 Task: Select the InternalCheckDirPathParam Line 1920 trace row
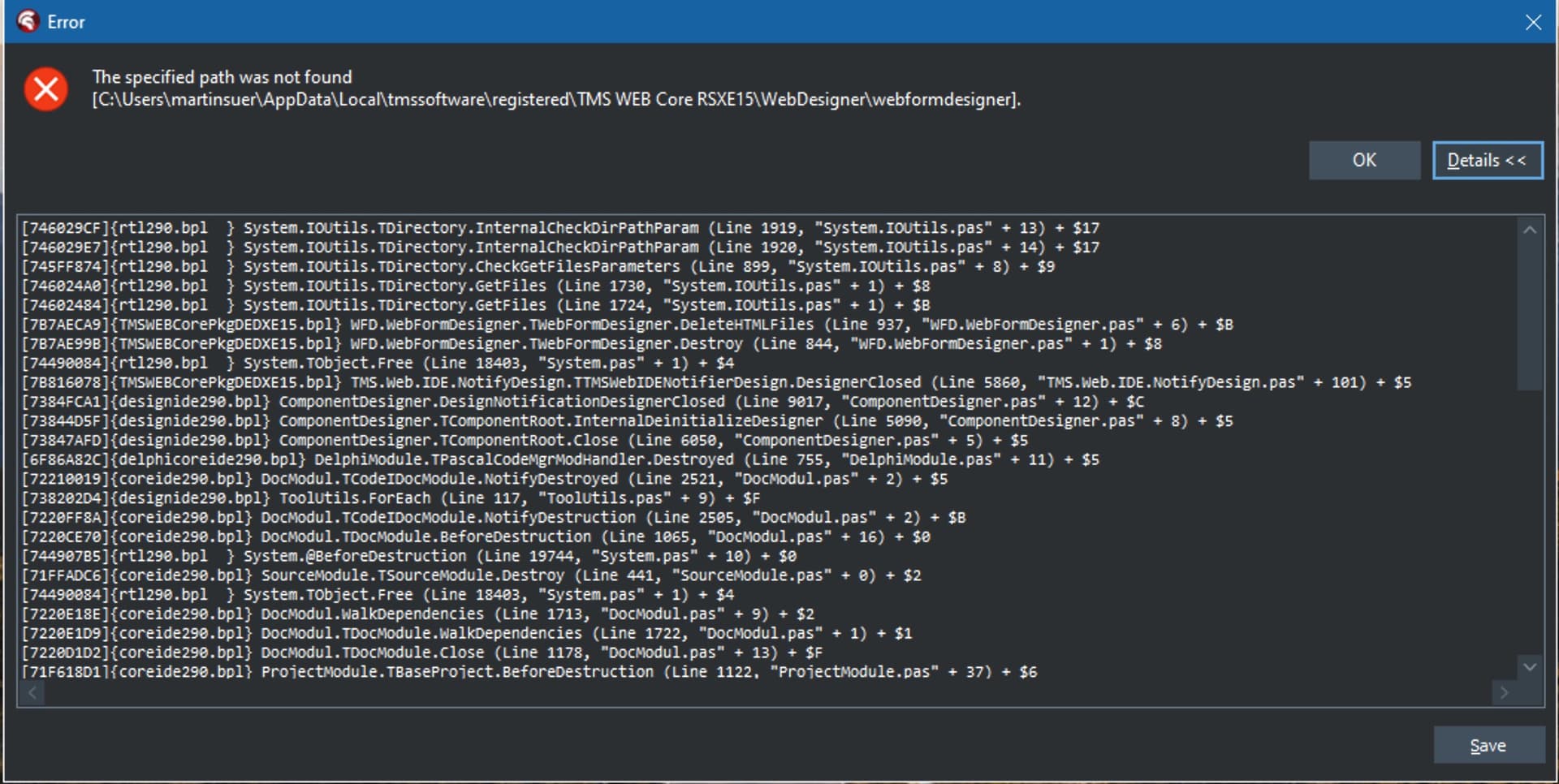pos(560,248)
